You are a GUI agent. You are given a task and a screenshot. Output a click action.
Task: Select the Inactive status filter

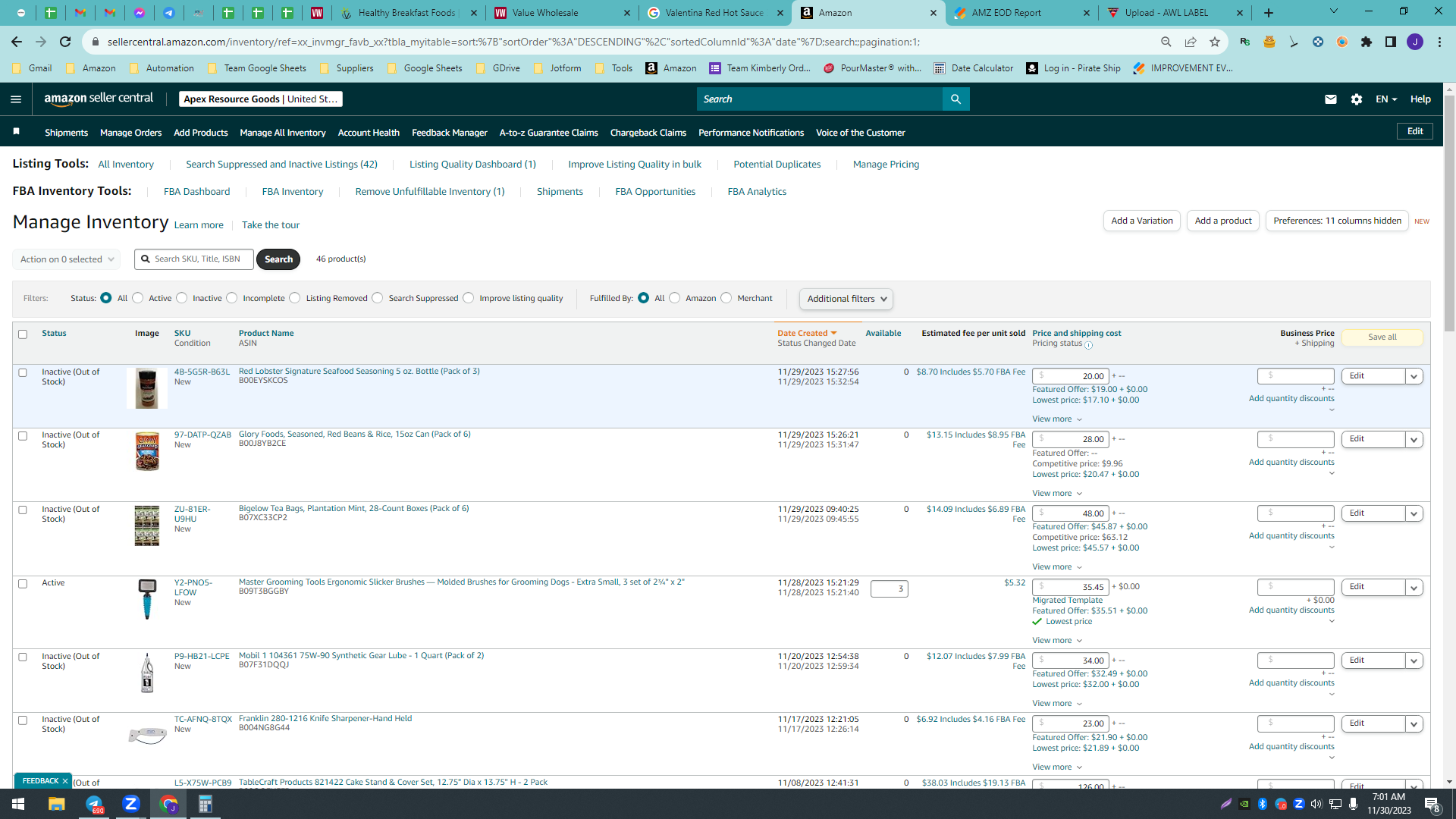point(182,298)
